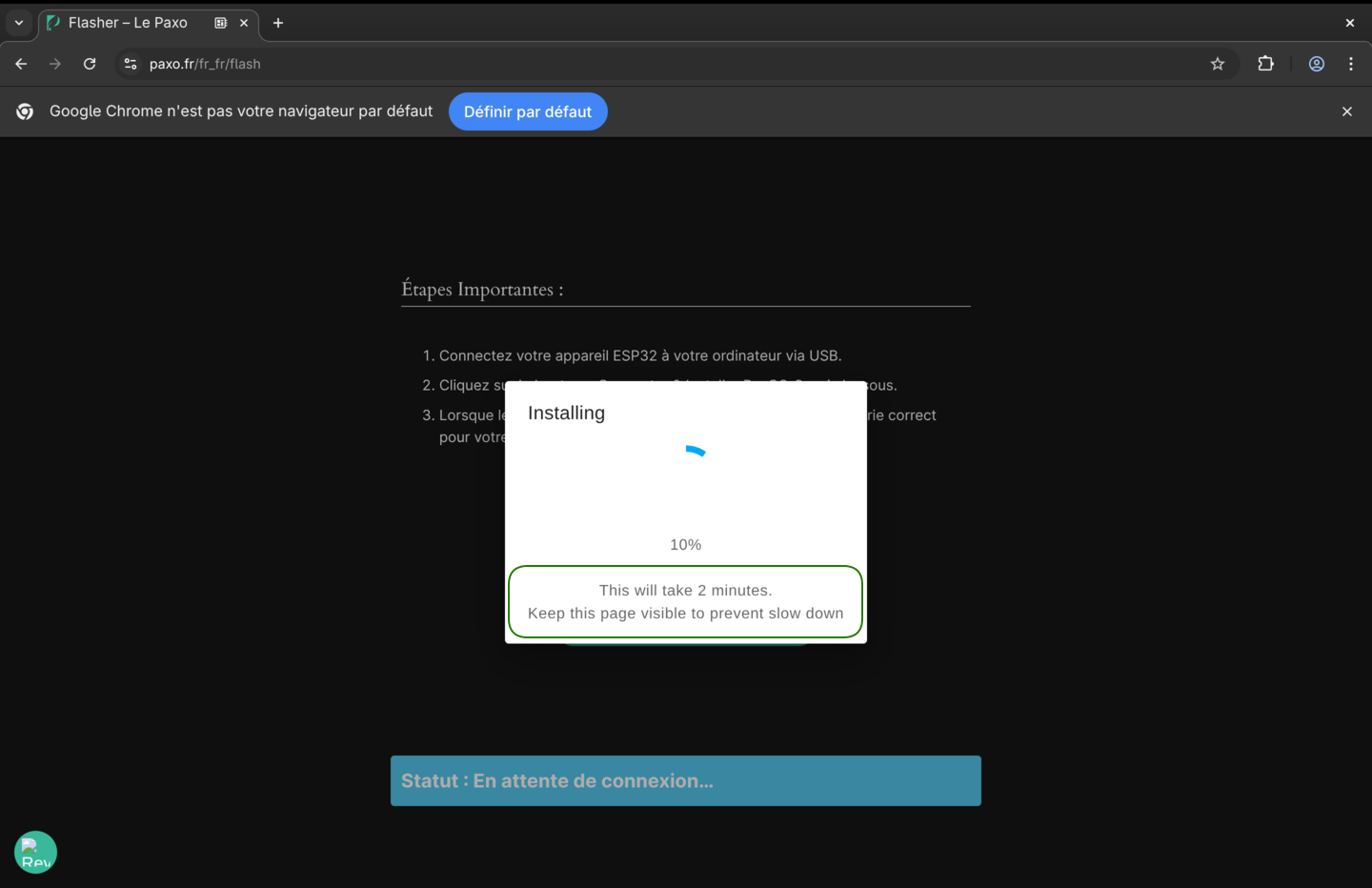Click the Définir par défaut button

point(528,111)
